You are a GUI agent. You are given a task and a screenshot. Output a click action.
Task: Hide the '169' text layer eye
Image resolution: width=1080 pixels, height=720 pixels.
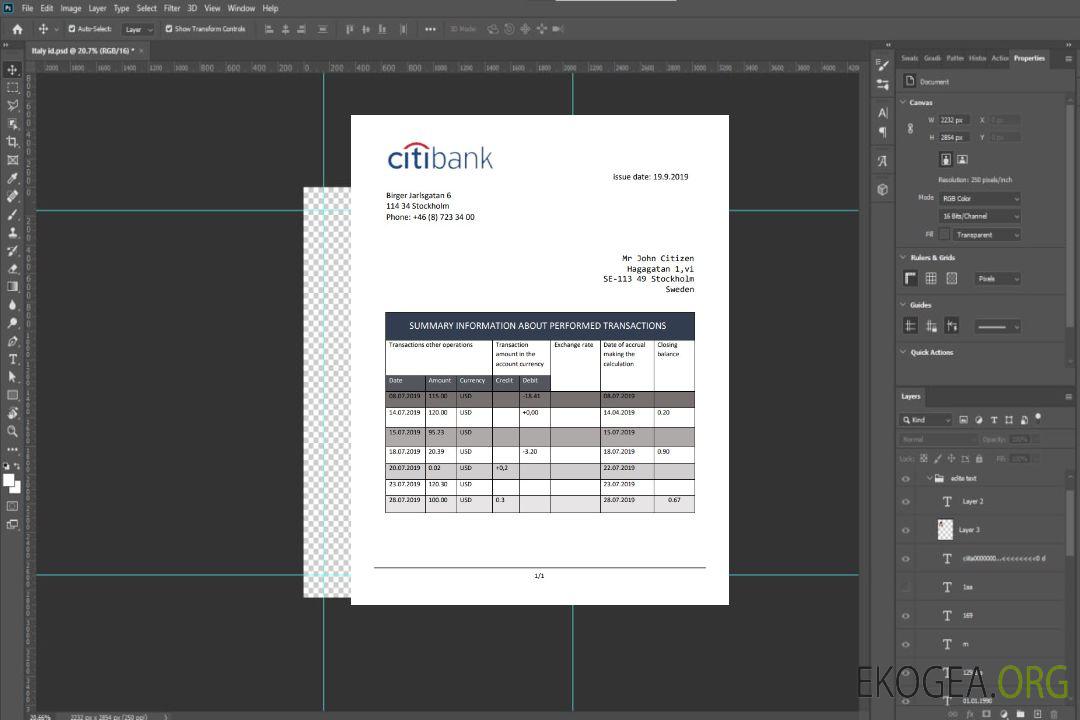pos(906,616)
